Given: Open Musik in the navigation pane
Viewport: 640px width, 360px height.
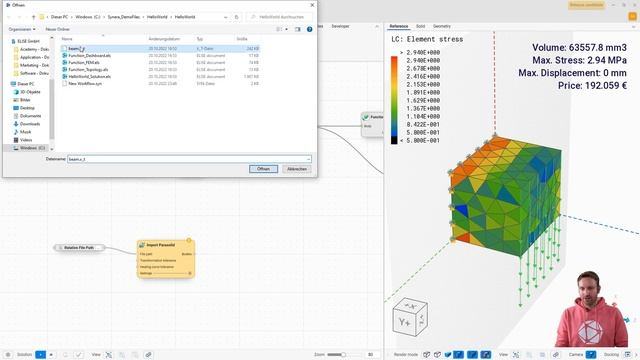Looking at the screenshot, I should point(23,132).
